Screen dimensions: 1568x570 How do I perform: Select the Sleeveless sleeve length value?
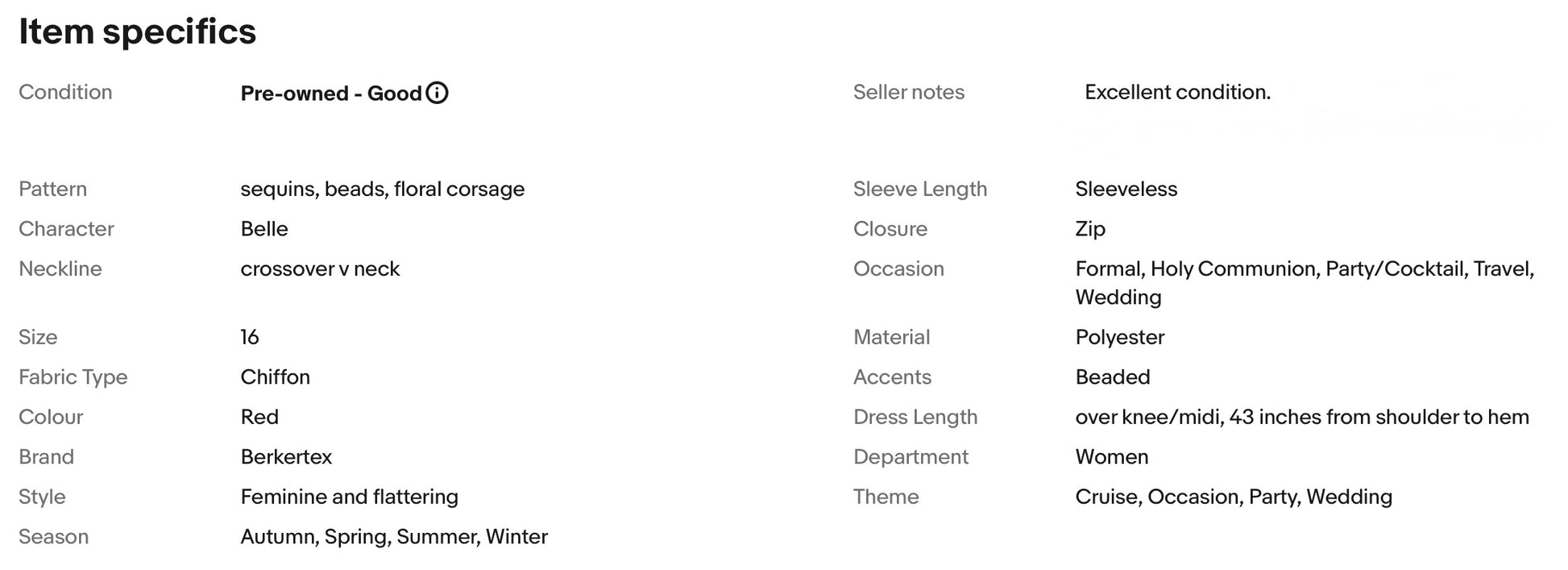tap(1126, 189)
